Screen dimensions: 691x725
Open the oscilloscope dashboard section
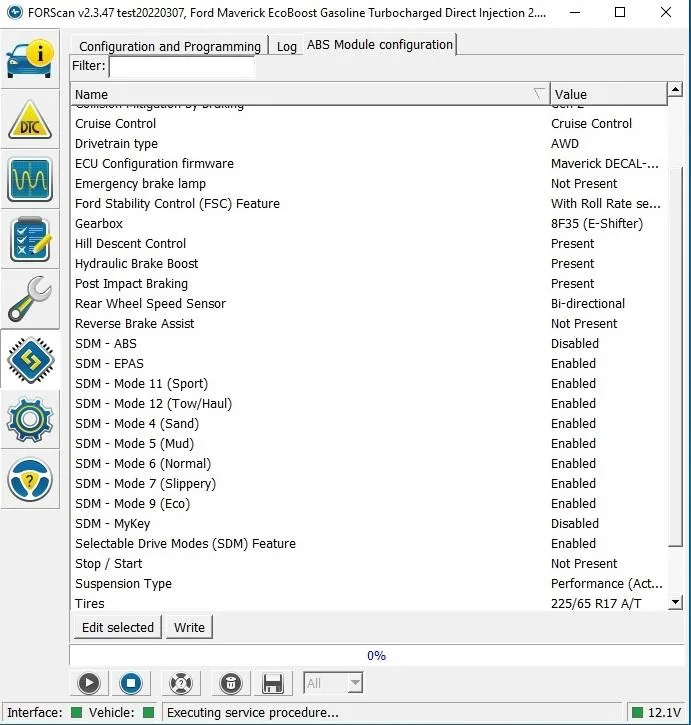30,179
